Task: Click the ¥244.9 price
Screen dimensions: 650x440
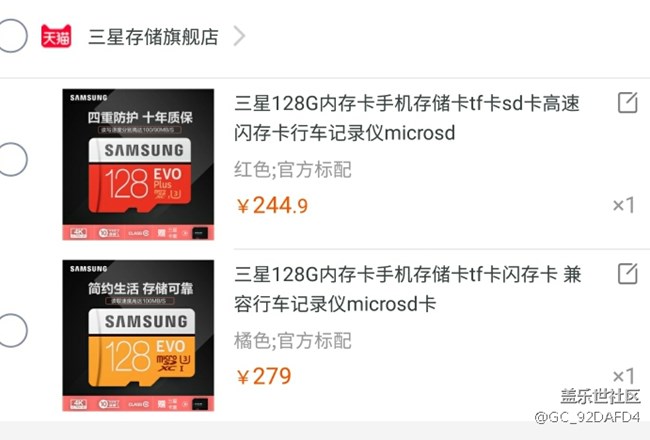Action: coord(272,206)
